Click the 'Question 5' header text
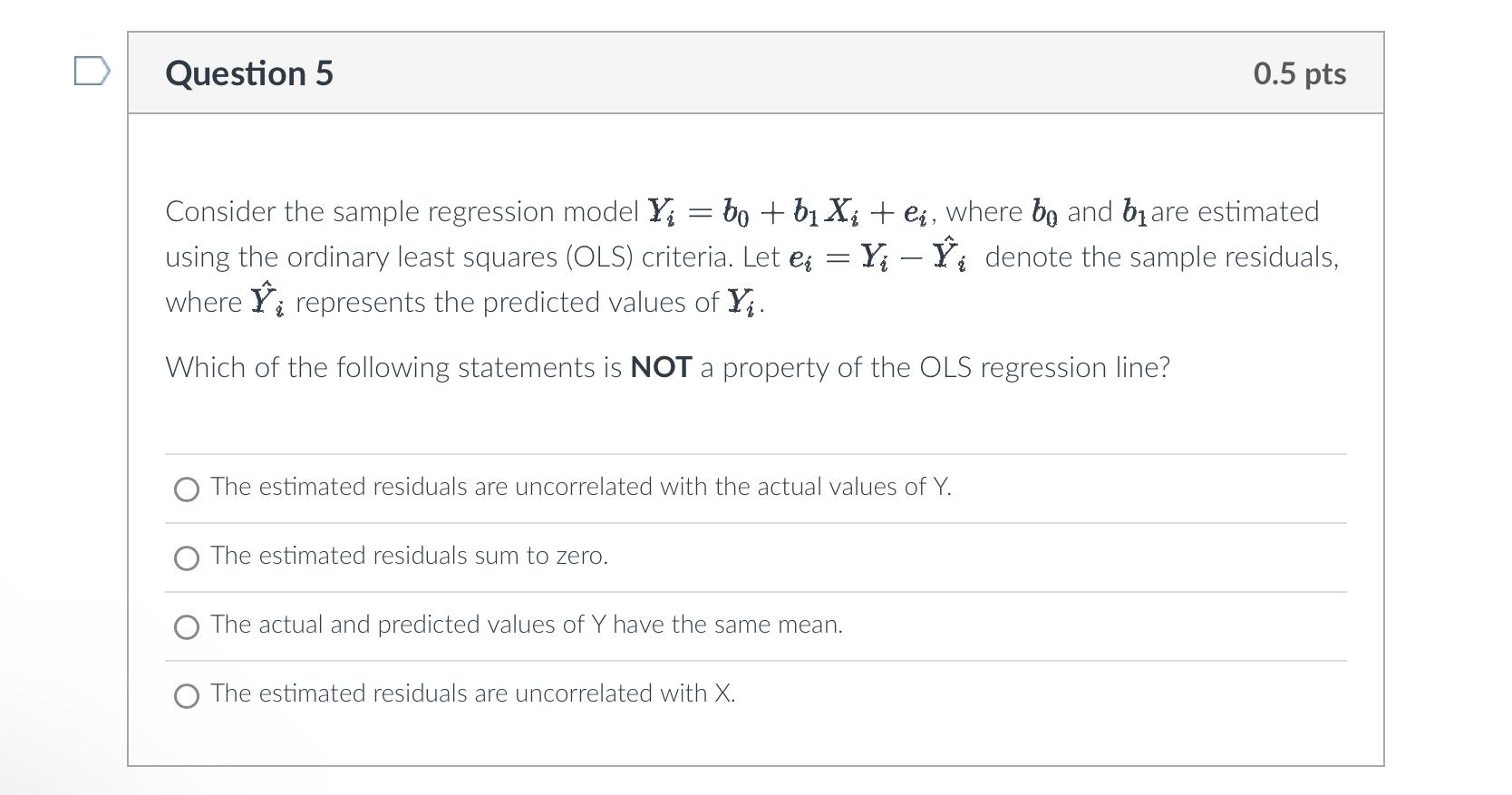This screenshot has height=795, width=1512. pos(247,73)
